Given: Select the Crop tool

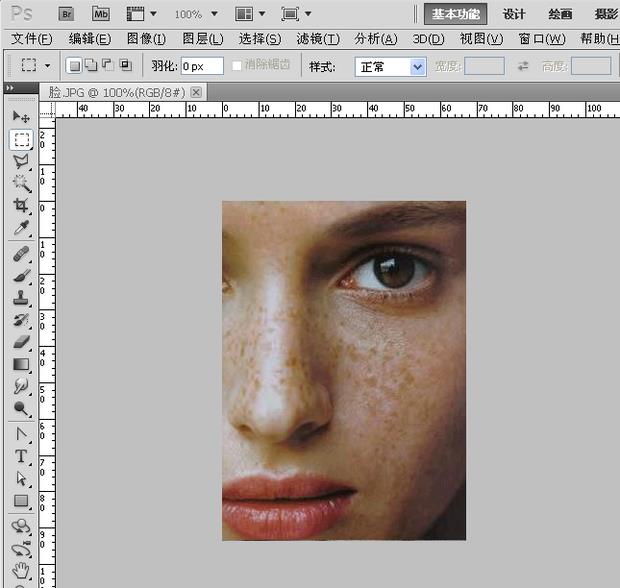Looking at the screenshot, I should coord(21,206).
